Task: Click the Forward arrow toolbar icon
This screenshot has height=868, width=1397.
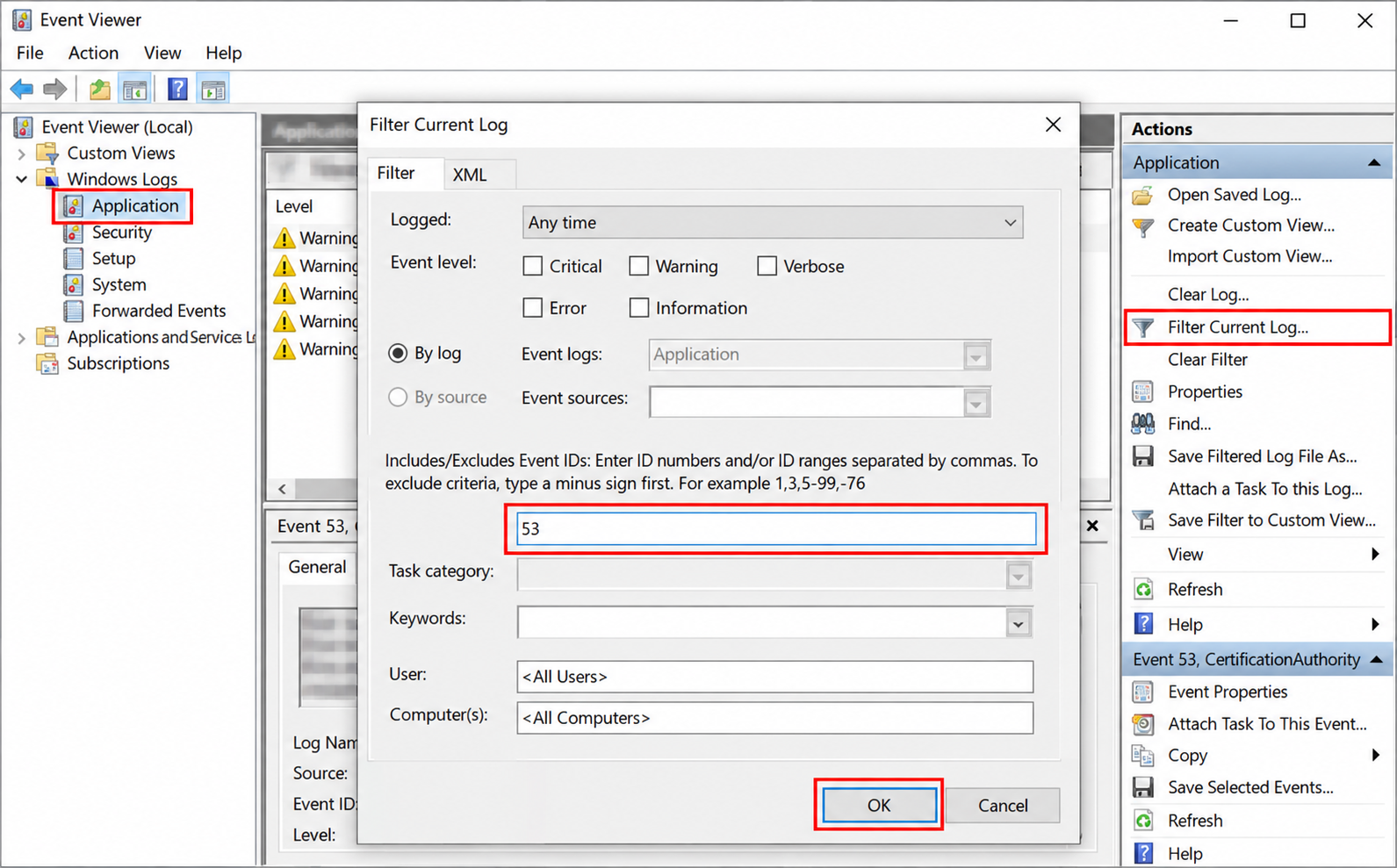Action: coord(54,89)
